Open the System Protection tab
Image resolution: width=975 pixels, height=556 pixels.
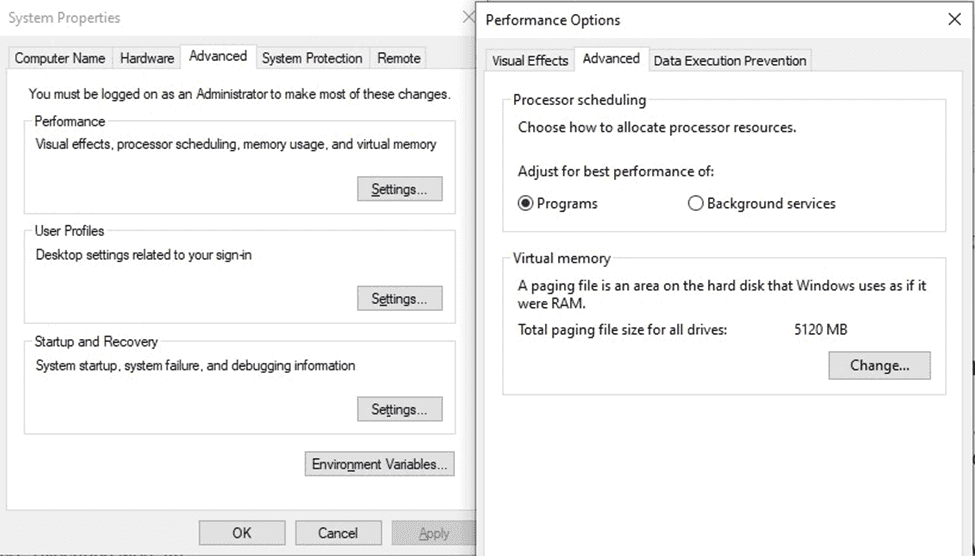(x=312, y=58)
